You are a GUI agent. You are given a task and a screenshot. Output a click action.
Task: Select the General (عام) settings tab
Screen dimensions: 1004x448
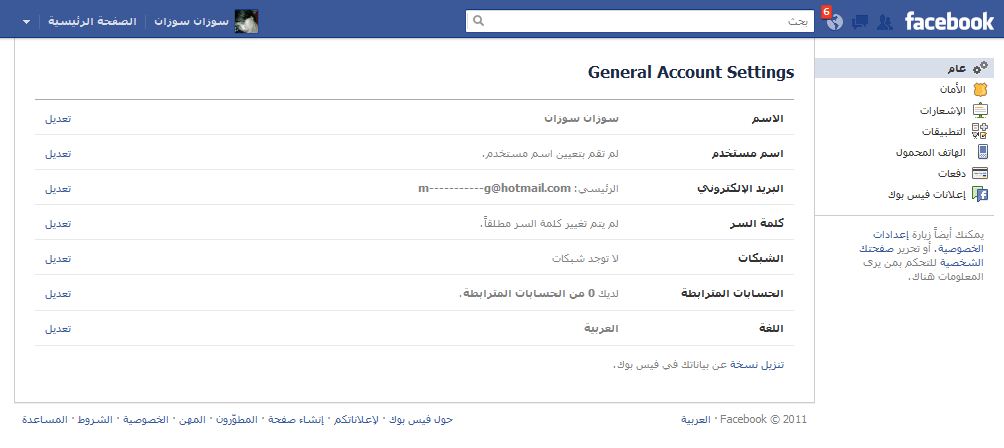pos(956,68)
